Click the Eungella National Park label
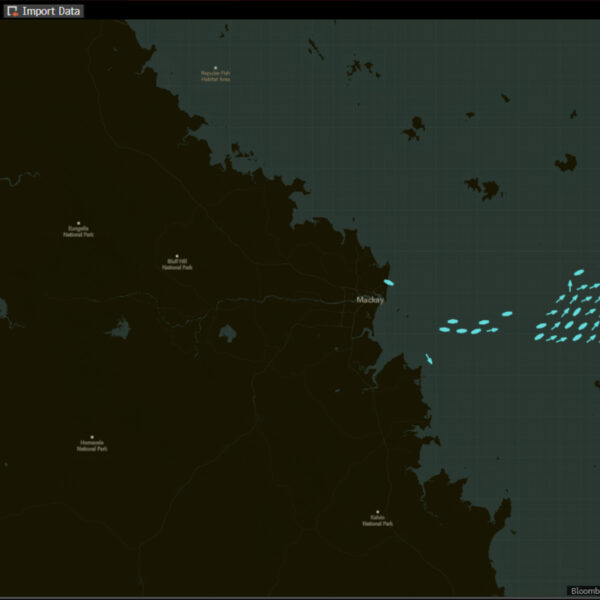 click(x=79, y=231)
